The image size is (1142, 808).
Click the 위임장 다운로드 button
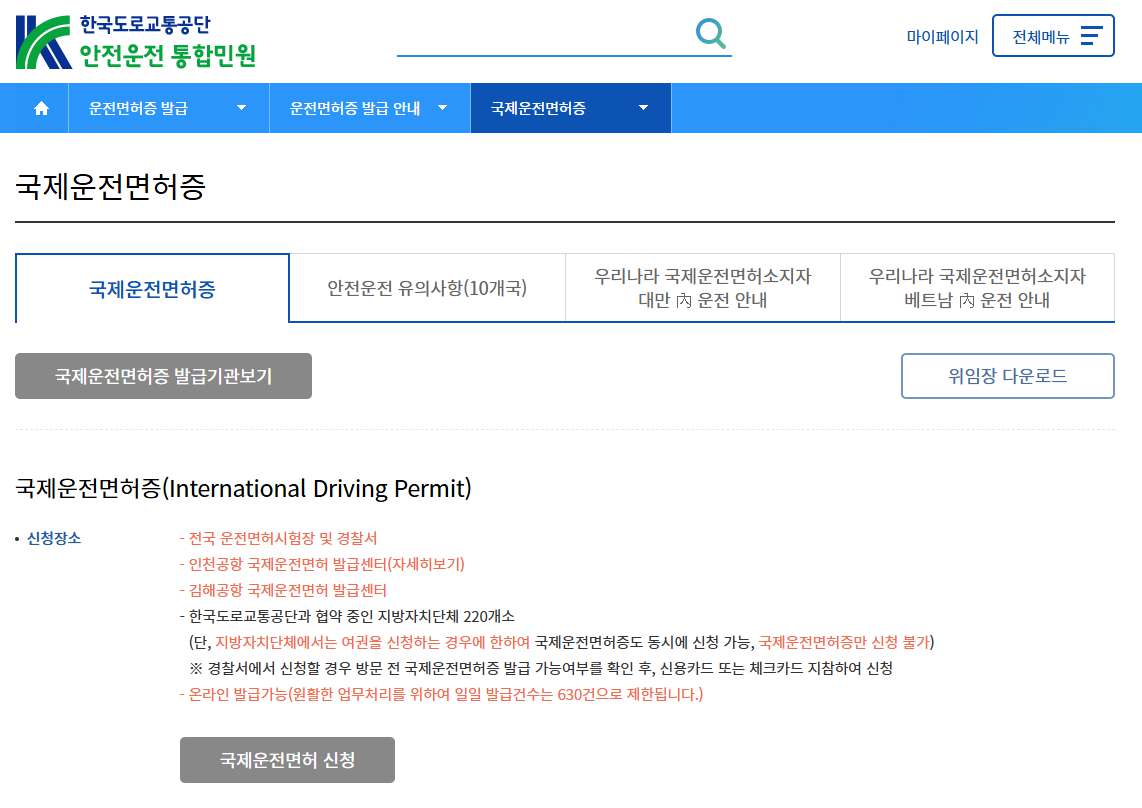click(x=1007, y=376)
